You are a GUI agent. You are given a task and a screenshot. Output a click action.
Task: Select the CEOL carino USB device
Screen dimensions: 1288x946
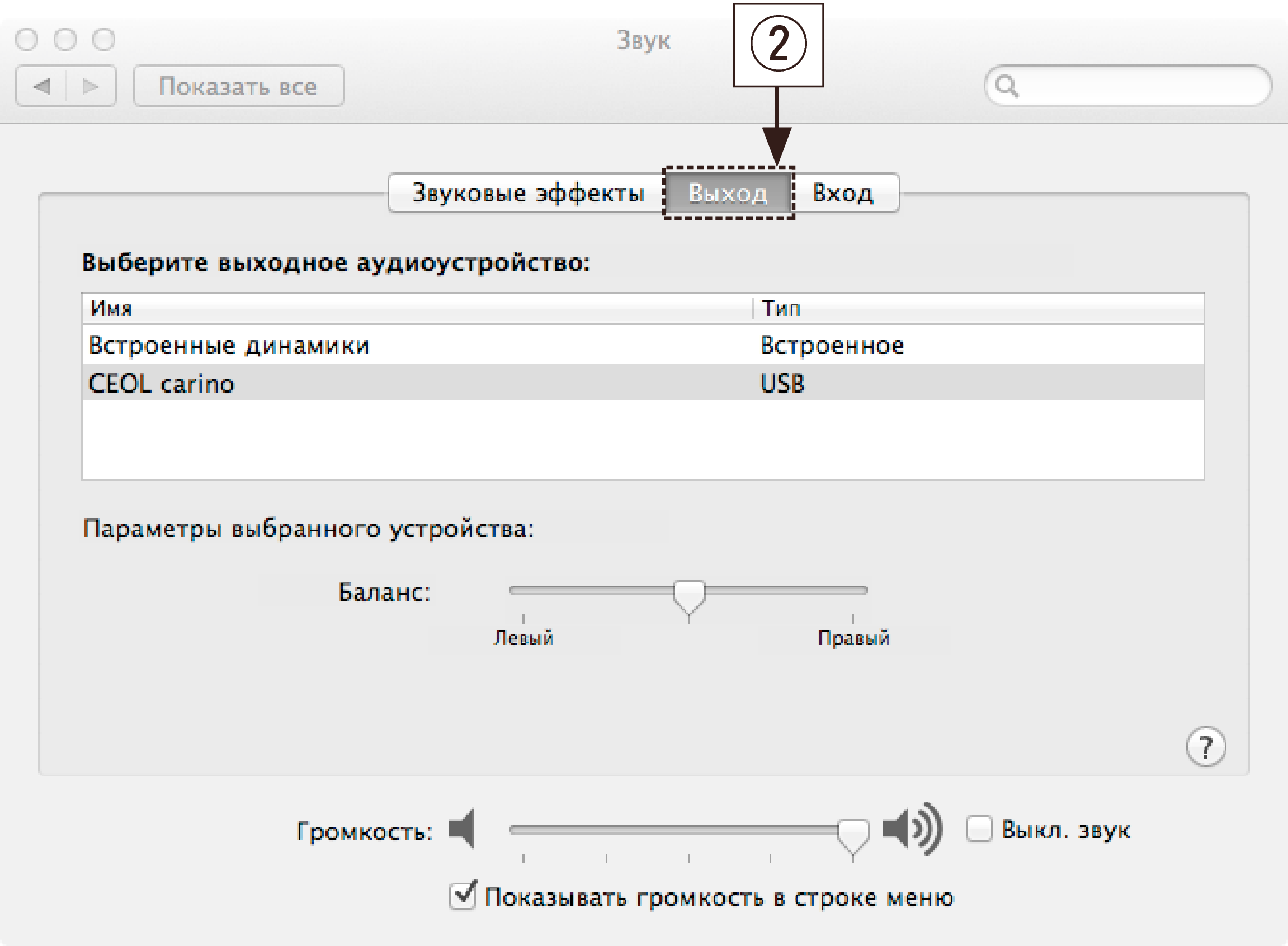162,383
